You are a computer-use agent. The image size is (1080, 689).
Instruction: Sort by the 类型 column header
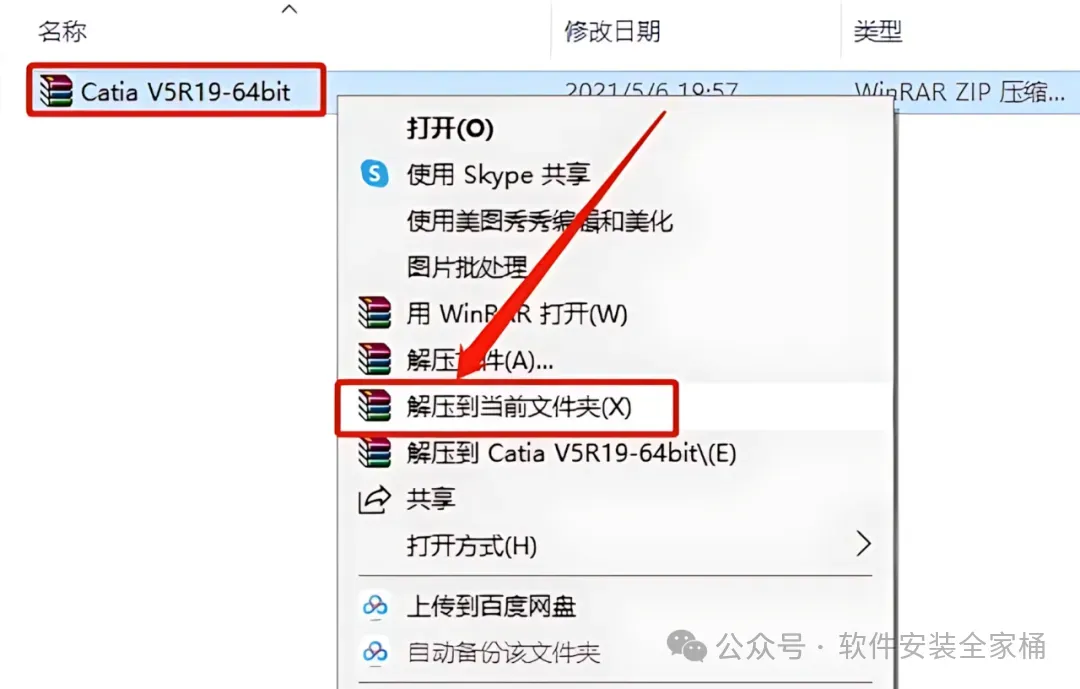[878, 31]
